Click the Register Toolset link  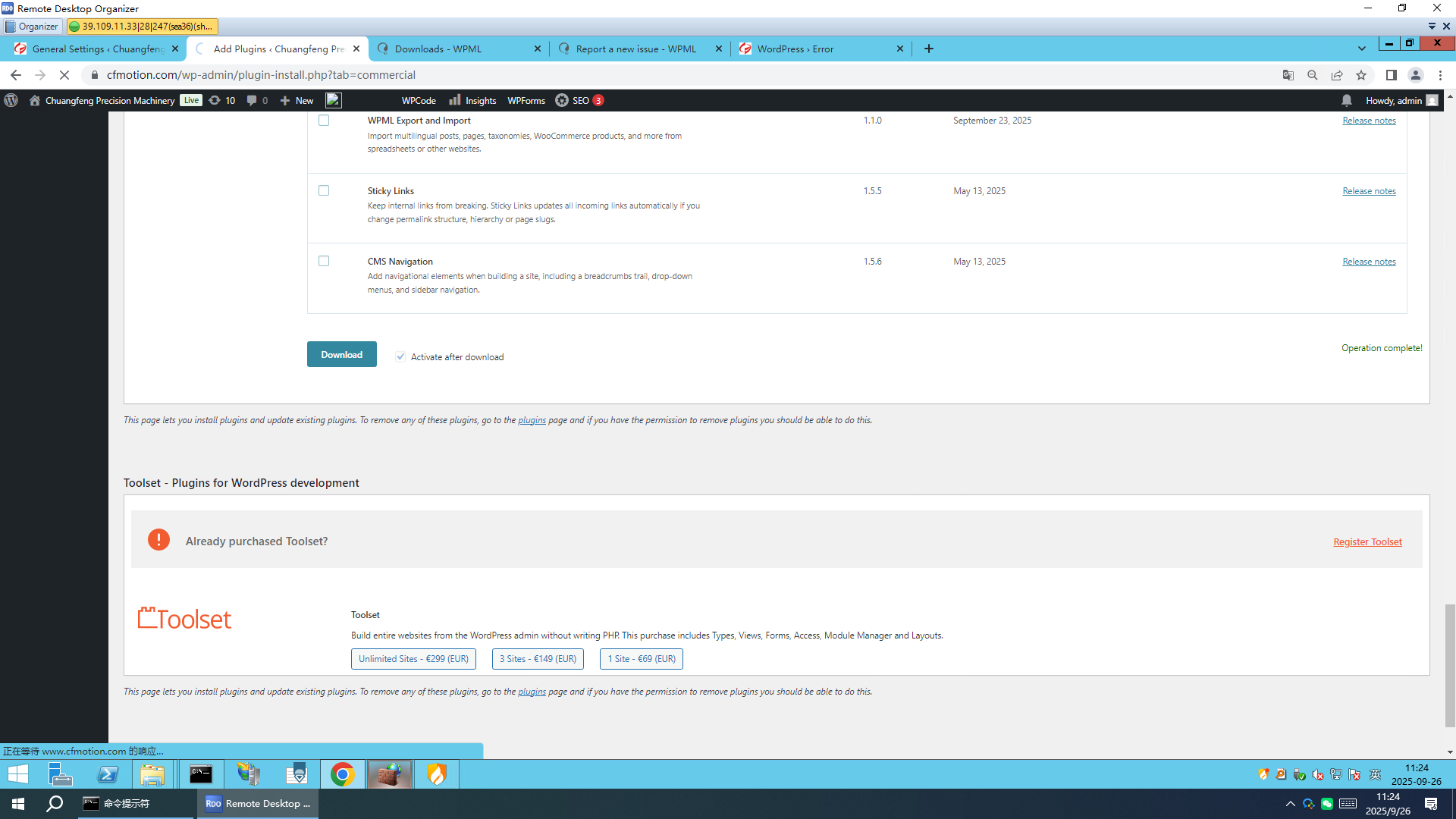pyautogui.click(x=1367, y=541)
